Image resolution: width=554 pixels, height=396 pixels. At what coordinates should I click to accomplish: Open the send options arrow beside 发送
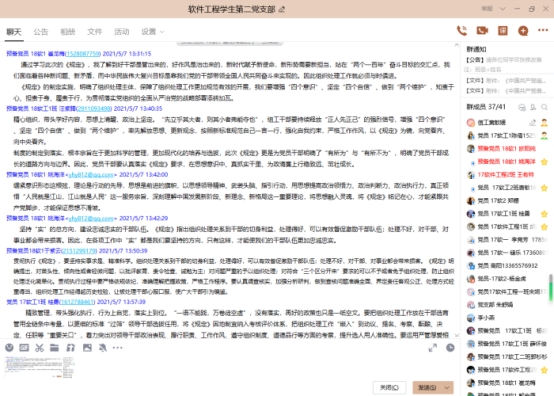pyautogui.click(x=447, y=388)
